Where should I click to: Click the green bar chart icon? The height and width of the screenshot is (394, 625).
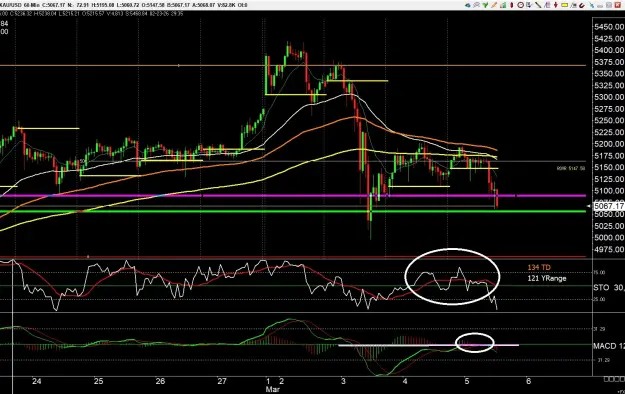pos(503,5)
